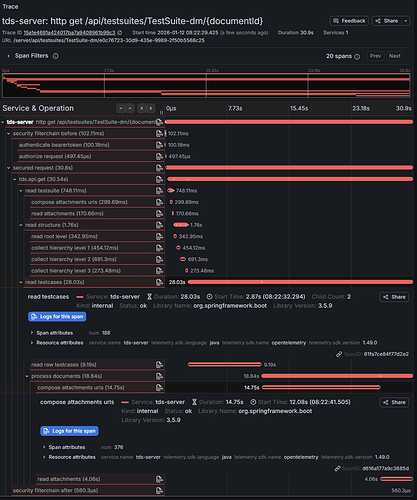
Task: Share the compose attachments urls span details
Action: coord(394,402)
